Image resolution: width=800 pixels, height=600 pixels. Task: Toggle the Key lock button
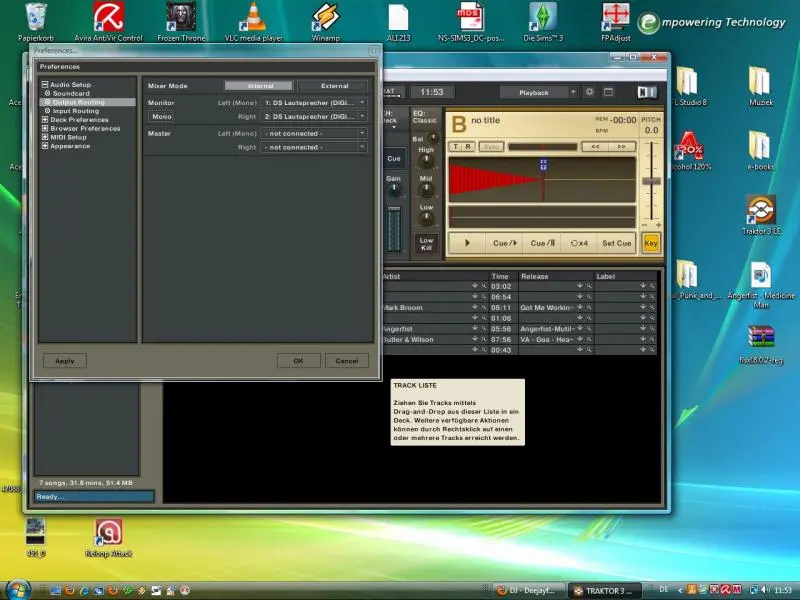tap(651, 243)
